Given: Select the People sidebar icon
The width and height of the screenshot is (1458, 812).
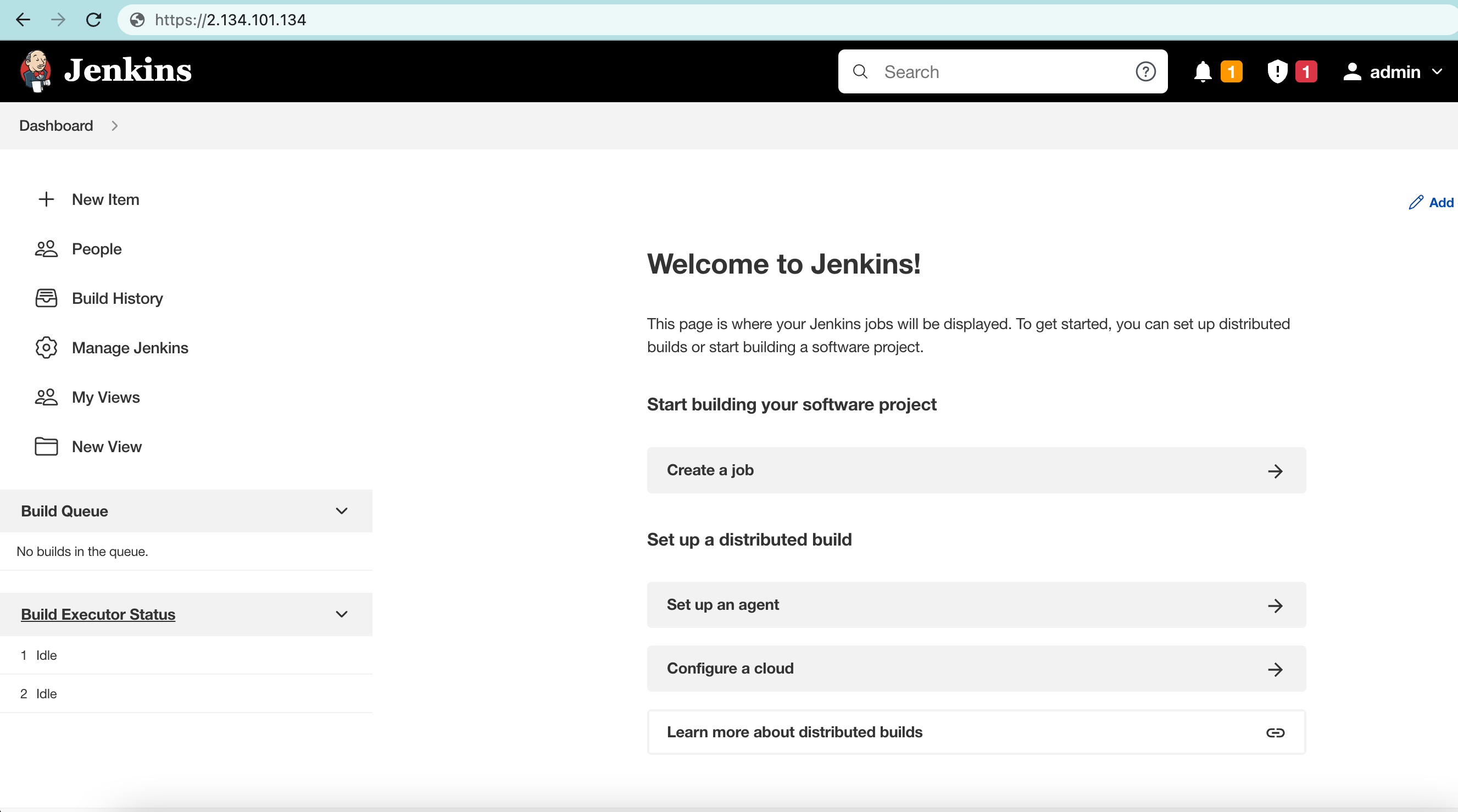Looking at the screenshot, I should pyautogui.click(x=46, y=248).
